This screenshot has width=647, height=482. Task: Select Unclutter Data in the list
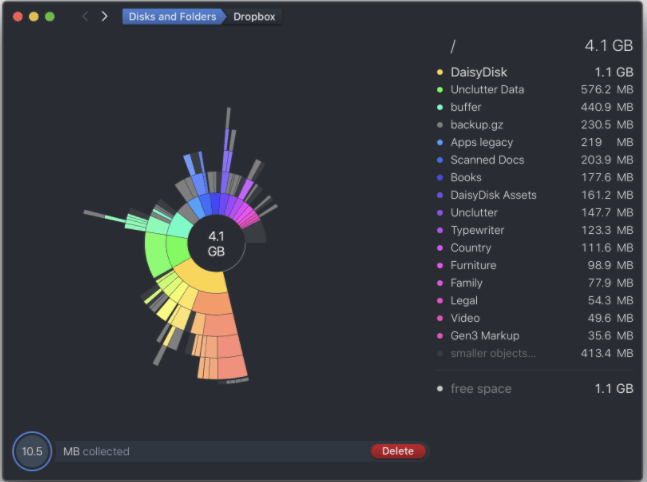pos(535,90)
